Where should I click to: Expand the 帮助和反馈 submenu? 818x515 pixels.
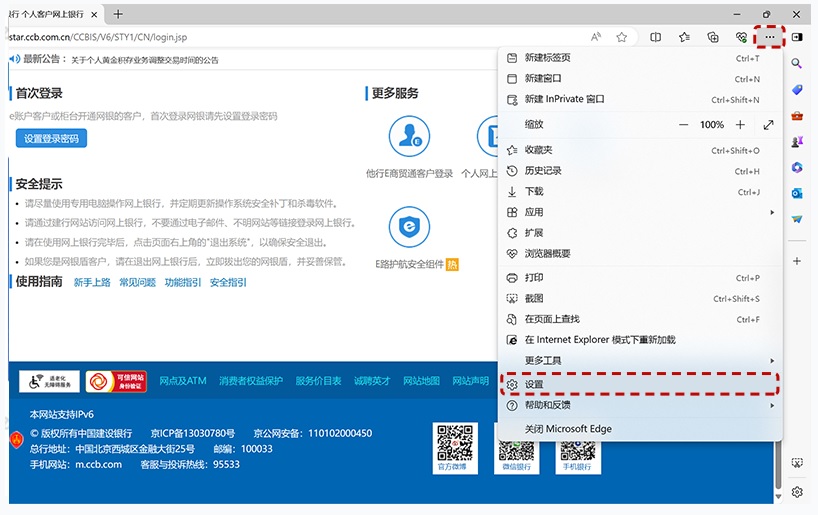[x=640, y=405]
